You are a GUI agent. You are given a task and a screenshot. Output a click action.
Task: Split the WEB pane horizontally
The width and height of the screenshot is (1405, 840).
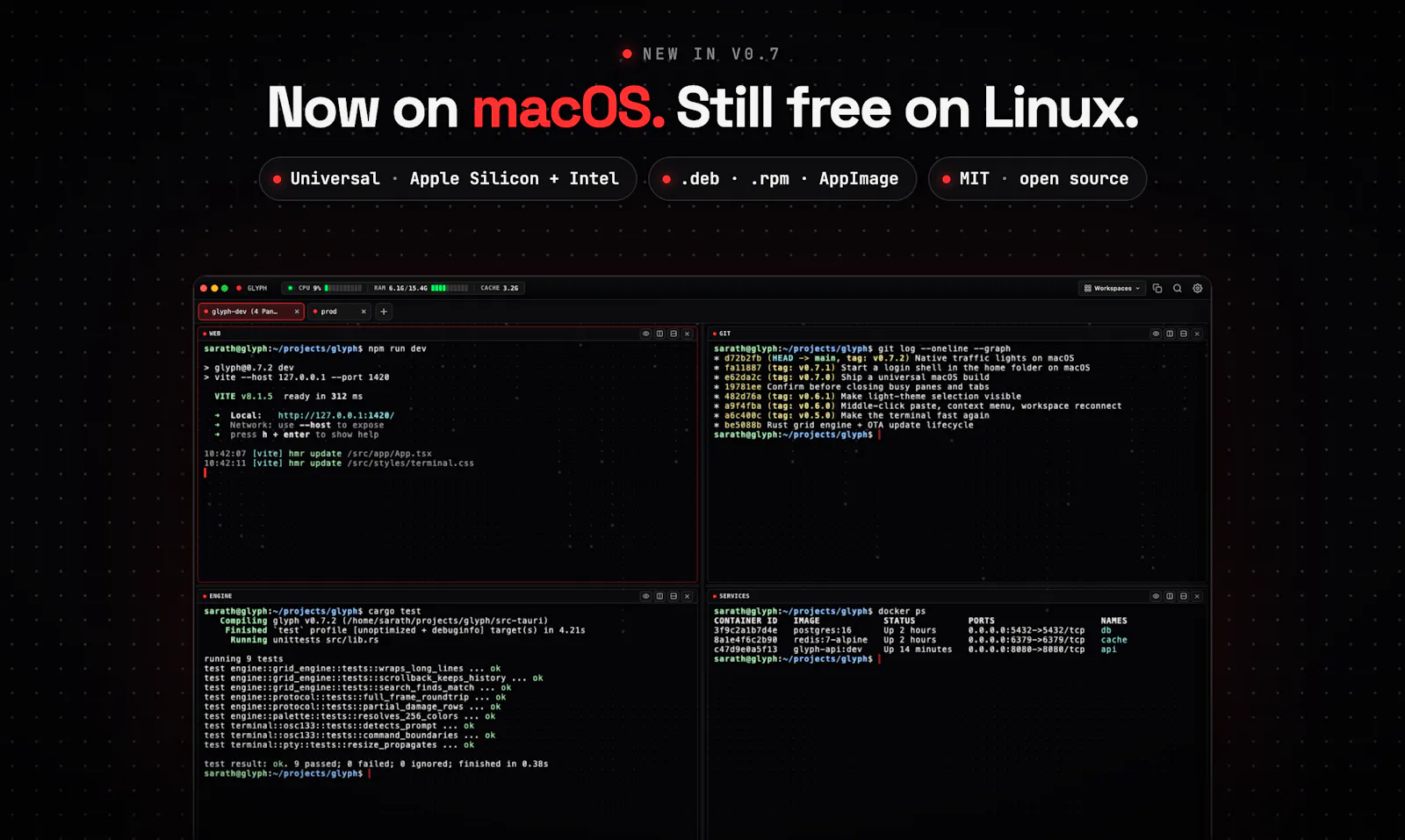click(674, 334)
